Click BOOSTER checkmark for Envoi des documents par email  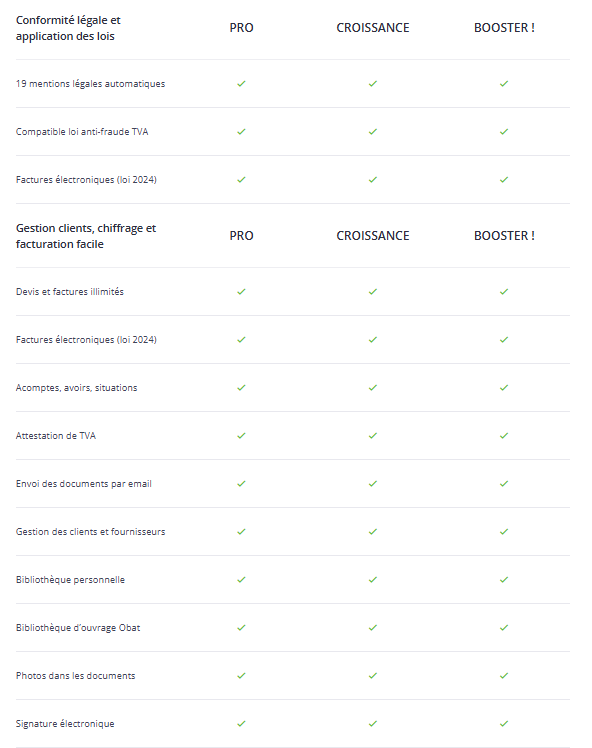coord(504,483)
